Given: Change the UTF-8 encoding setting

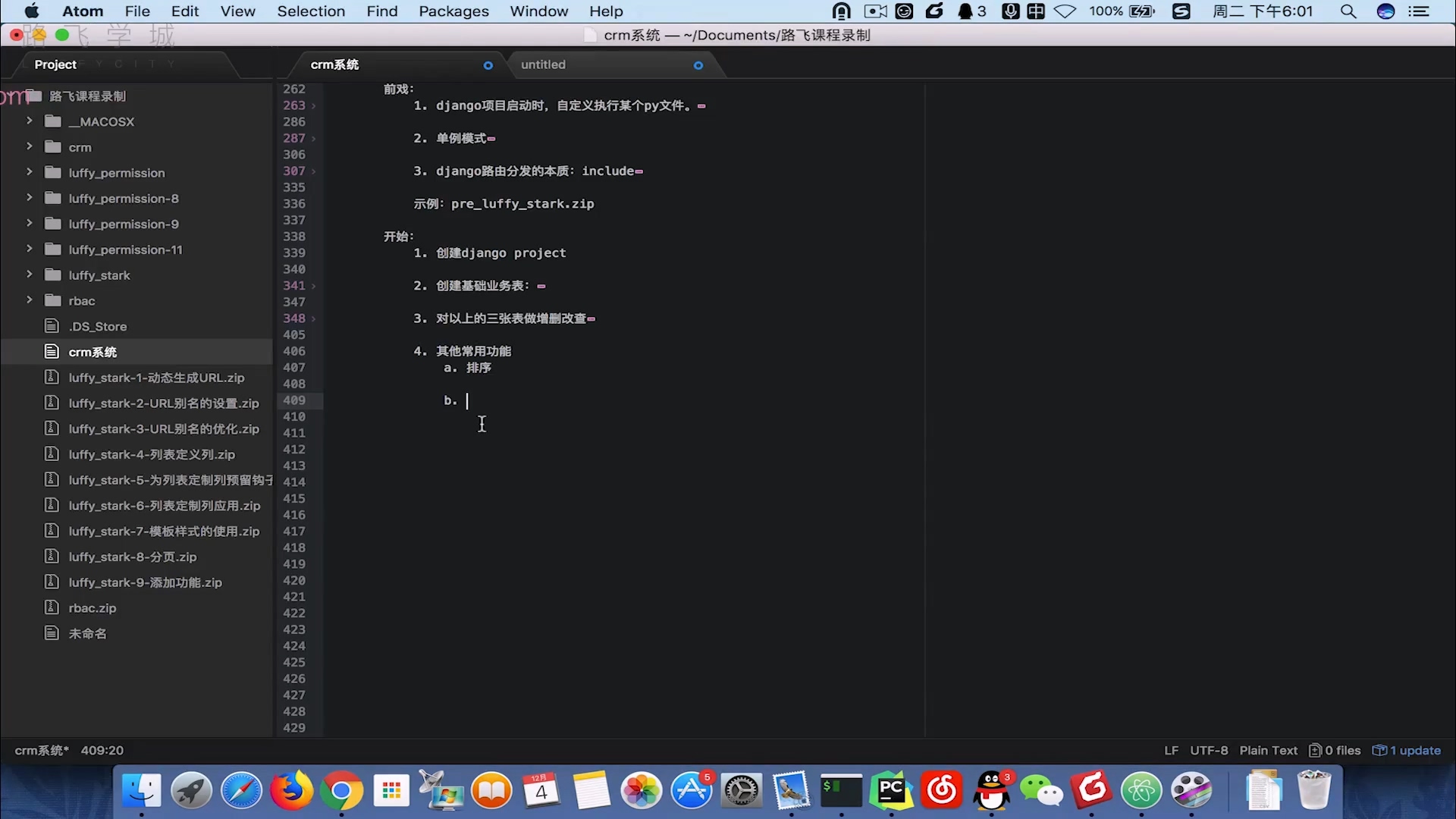Looking at the screenshot, I should [x=1209, y=751].
